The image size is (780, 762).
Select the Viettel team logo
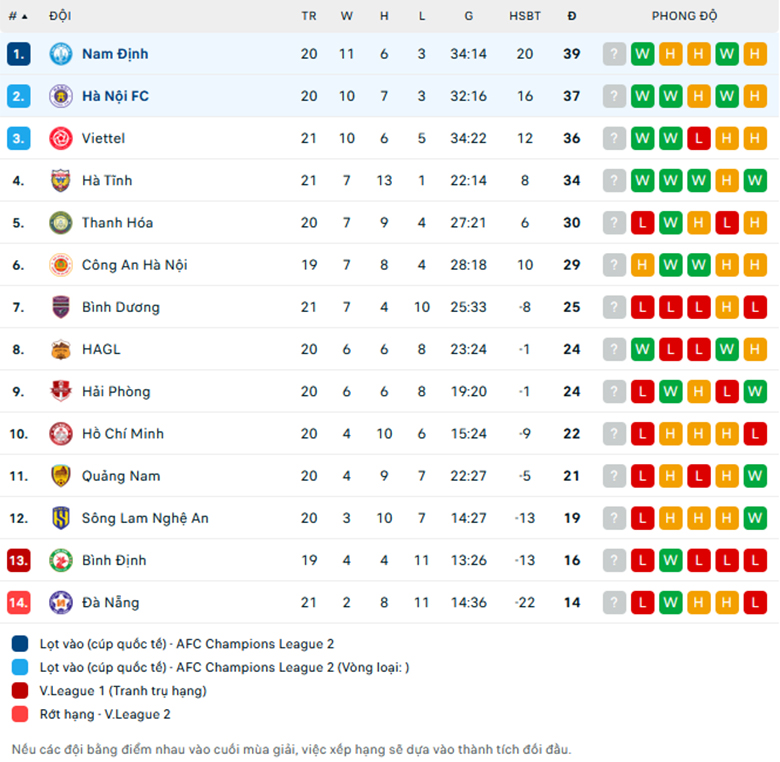point(61,138)
